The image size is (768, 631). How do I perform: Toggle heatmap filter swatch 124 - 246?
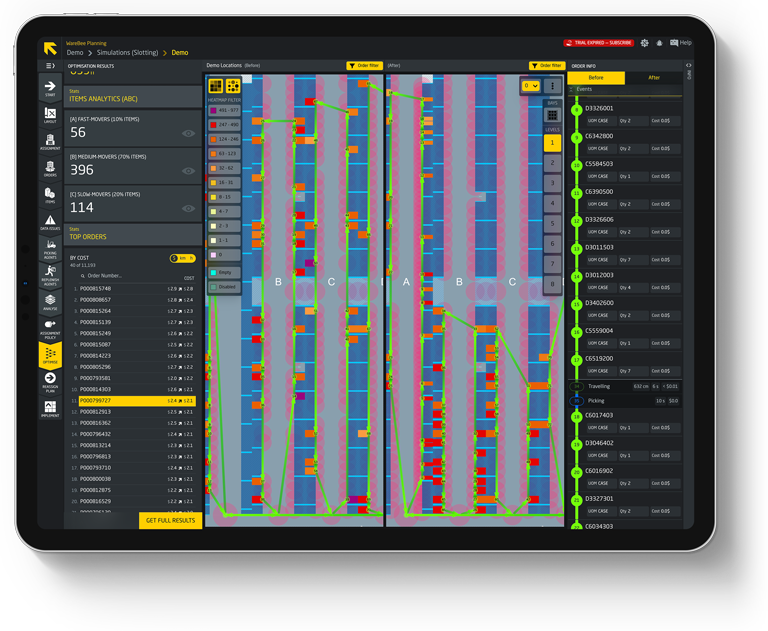pyautogui.click(x=224, y=139)
